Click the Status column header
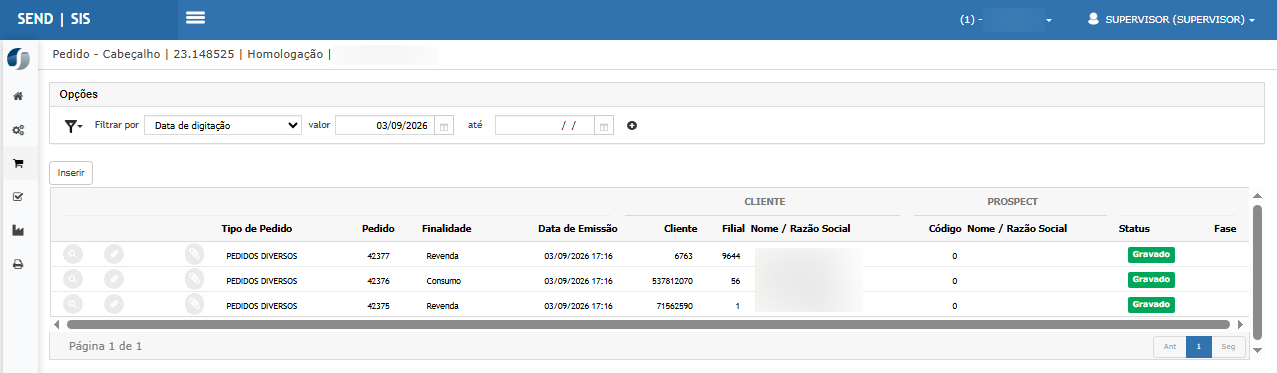1277x373 pixels. pyautogui.click(x=1134, y=229)
